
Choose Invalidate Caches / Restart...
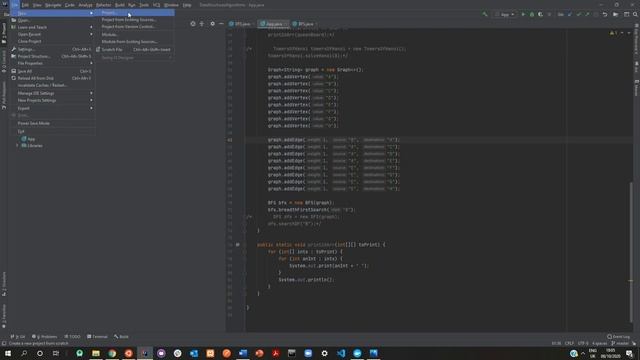[53, 85]
